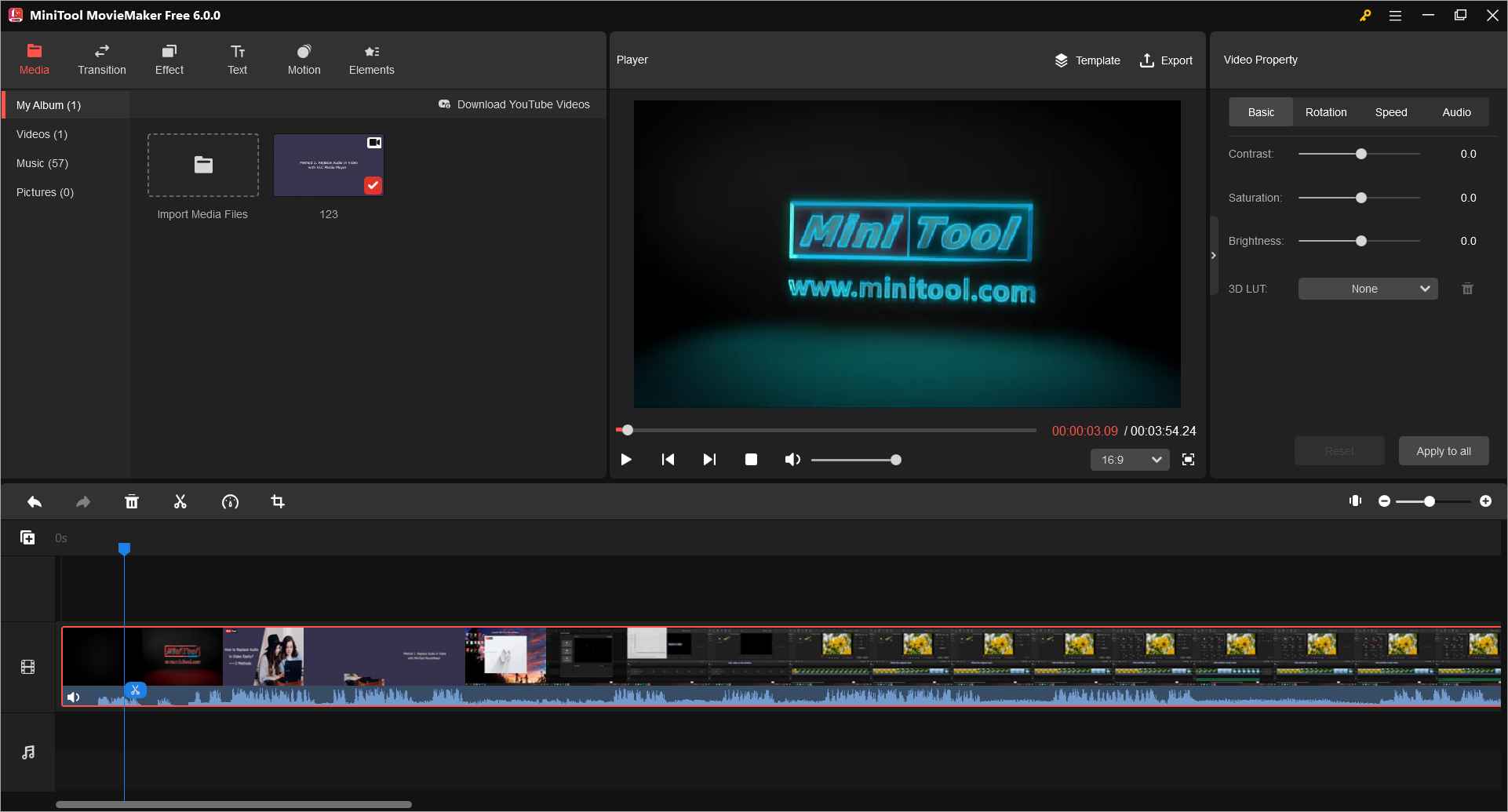The width and height of the screenshot is (1508, 812).
Task: Select My Album (1) category
Action: pos(66,105)
